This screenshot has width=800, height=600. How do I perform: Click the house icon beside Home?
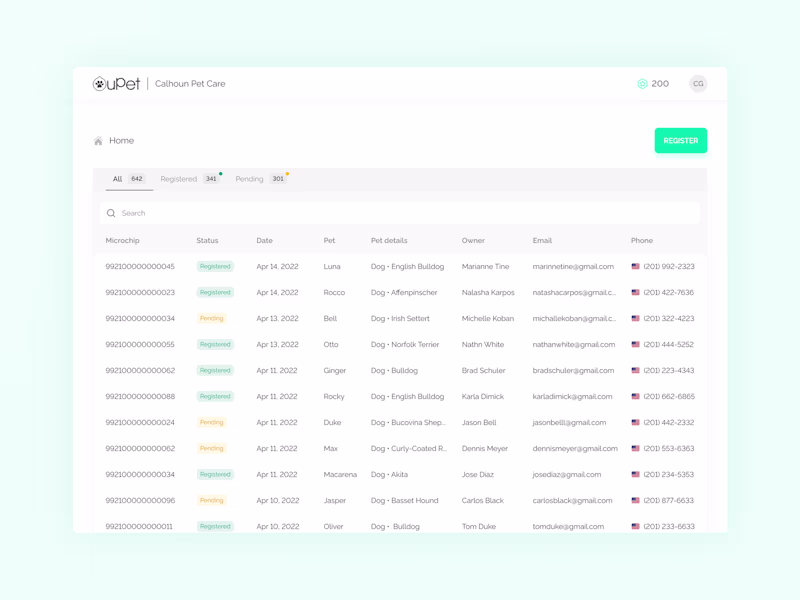coord(96,140)
